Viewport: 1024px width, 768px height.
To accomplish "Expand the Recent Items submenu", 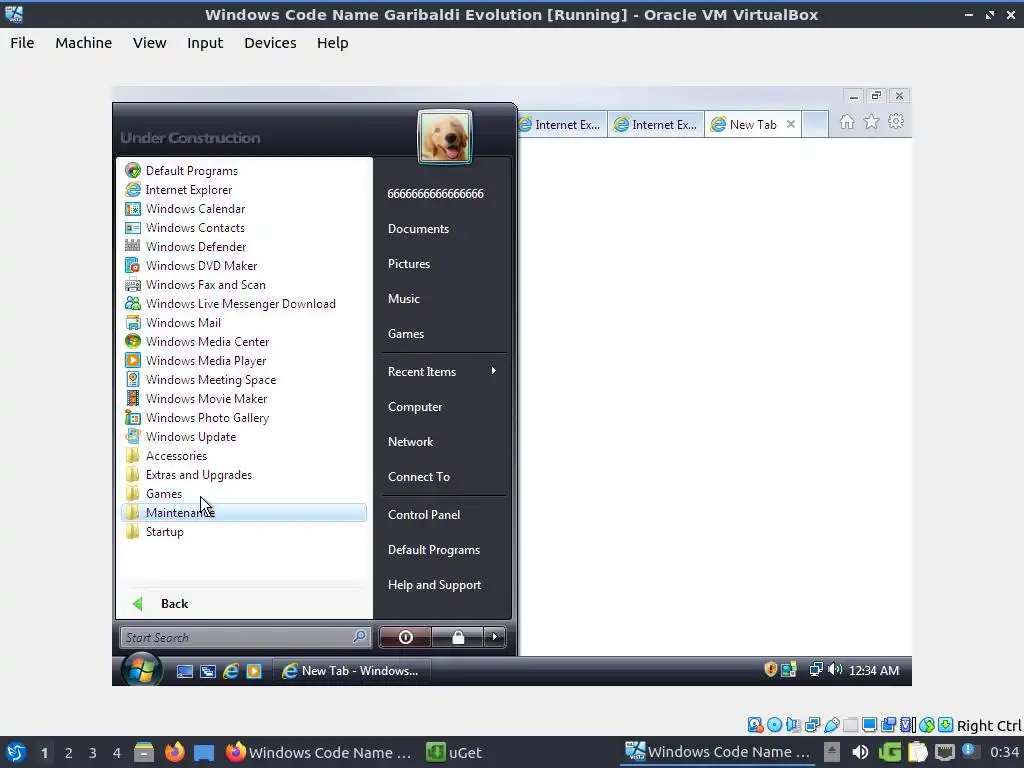I will tap(443, 371).
